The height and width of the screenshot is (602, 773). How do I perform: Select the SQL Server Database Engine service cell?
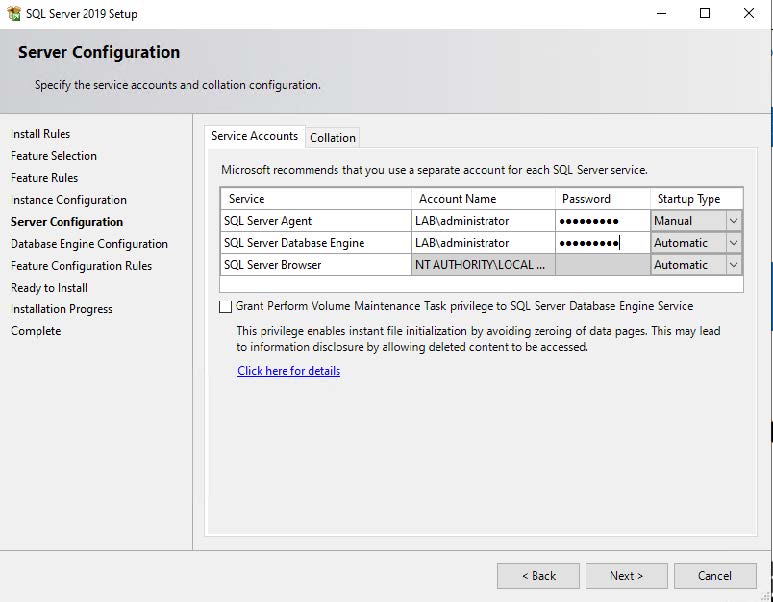316,243
